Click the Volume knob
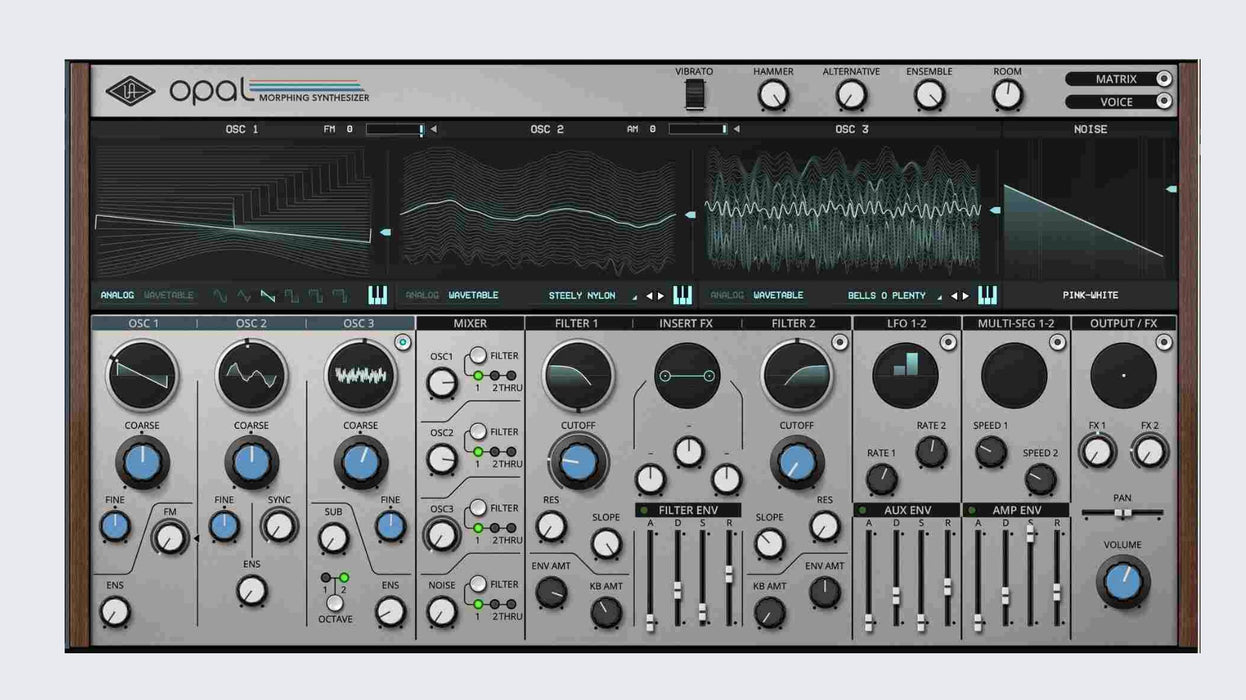The height and width of the screenshot is (700, 1246). click(x=1123, y=581)
